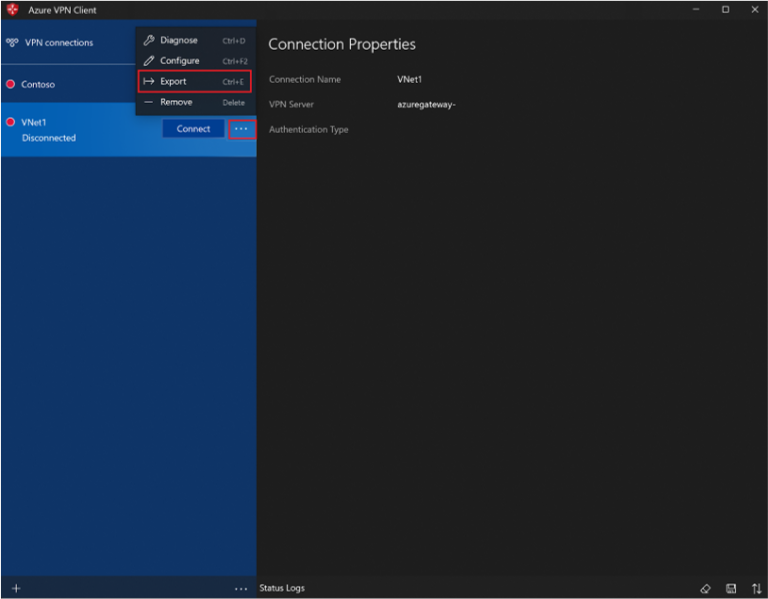Click the VNet1 connection name value
768x599 pixels.
[x=409, y=79]
